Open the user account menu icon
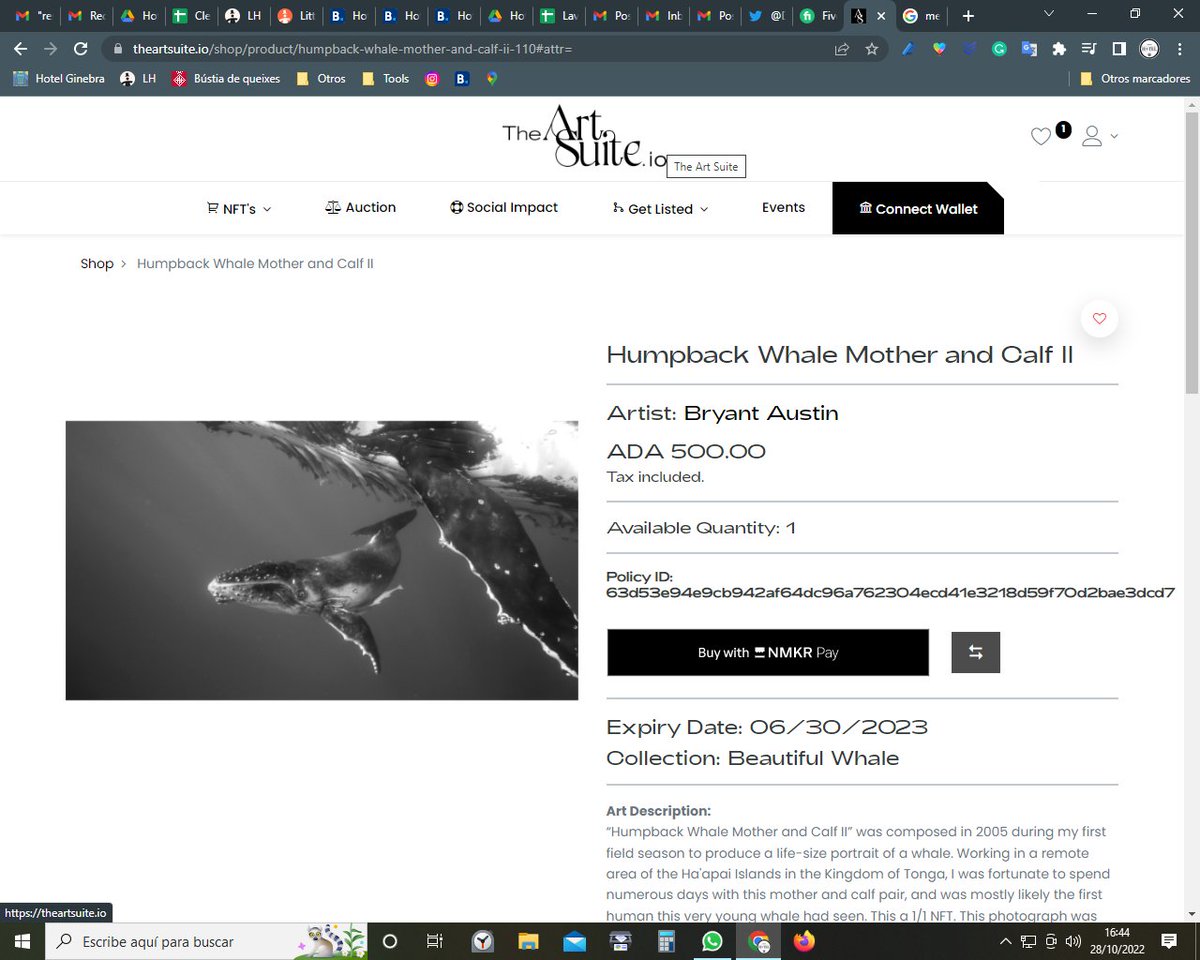 pyautogui.click(x=1092, y=136)
